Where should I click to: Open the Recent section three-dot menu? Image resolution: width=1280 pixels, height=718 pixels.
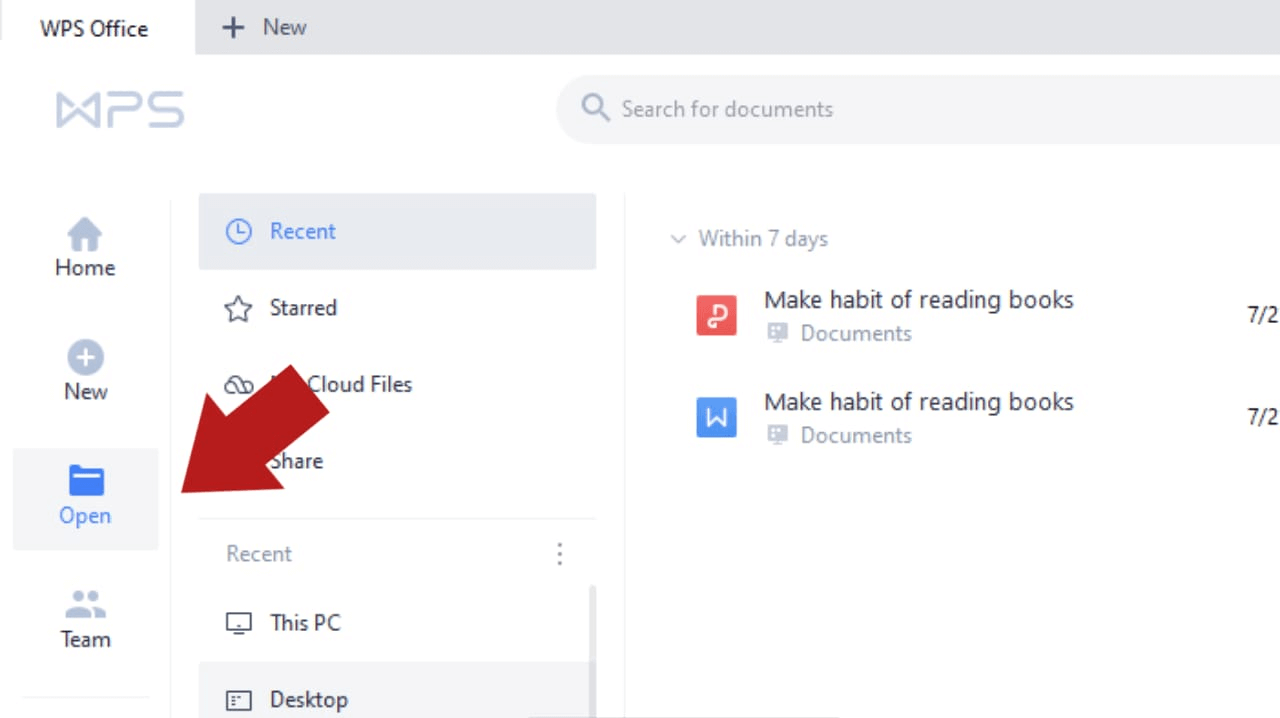point(560,553)
